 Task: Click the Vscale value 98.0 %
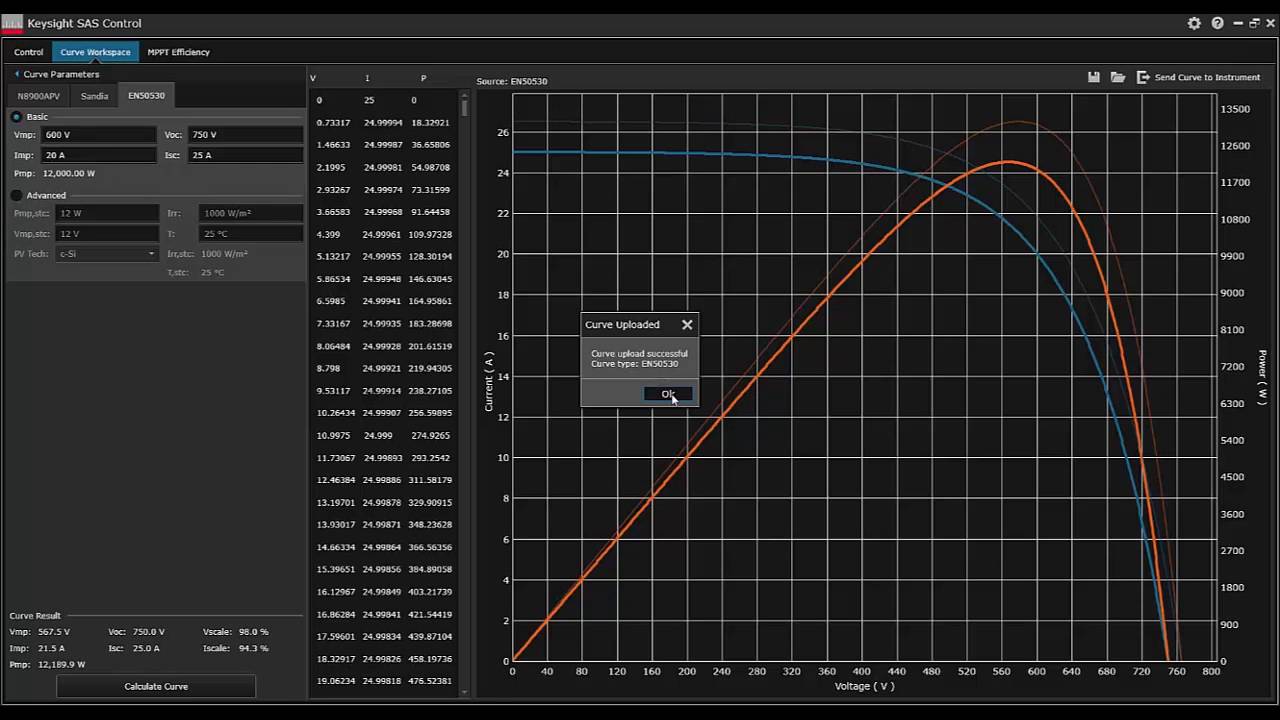tap(253, 632)
